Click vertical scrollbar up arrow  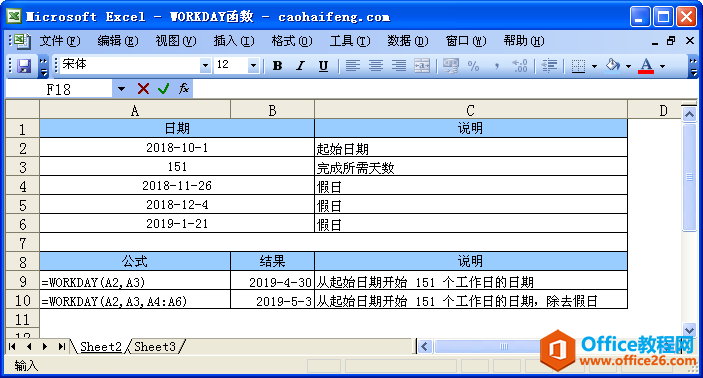pyautogui.click(x=689, y=115)
